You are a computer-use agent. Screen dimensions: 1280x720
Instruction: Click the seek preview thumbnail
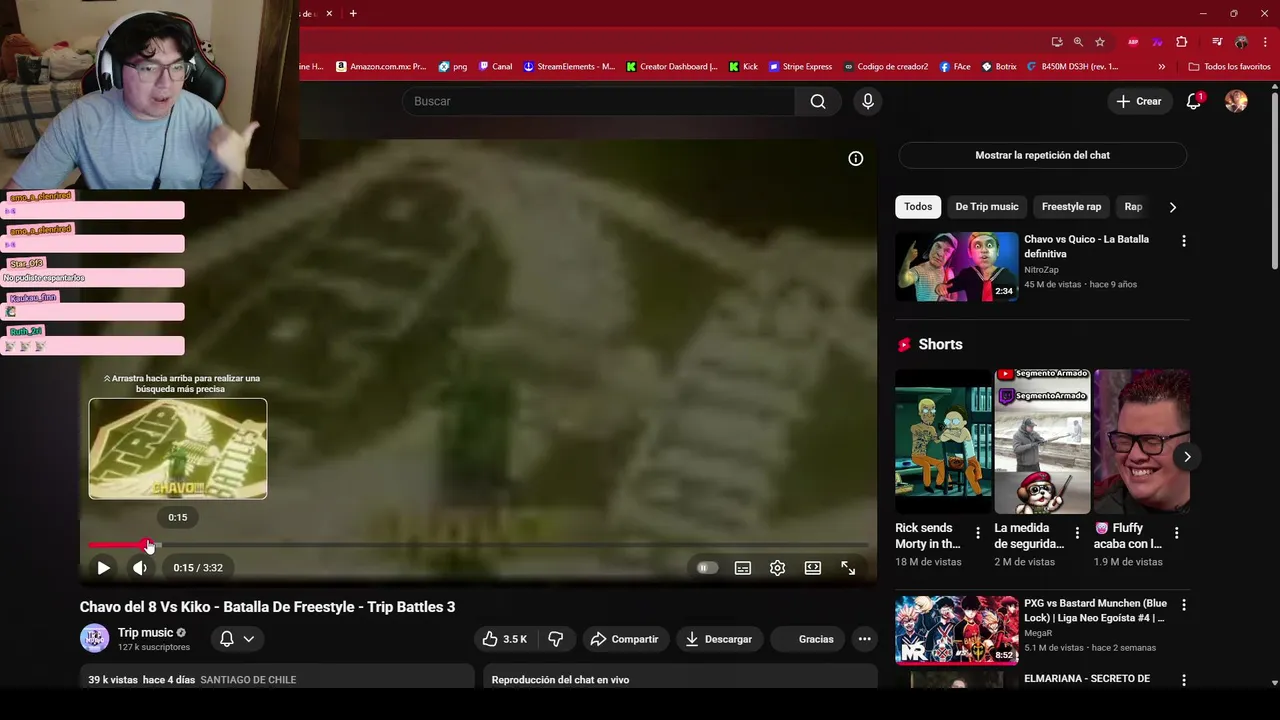click(178, 449)
